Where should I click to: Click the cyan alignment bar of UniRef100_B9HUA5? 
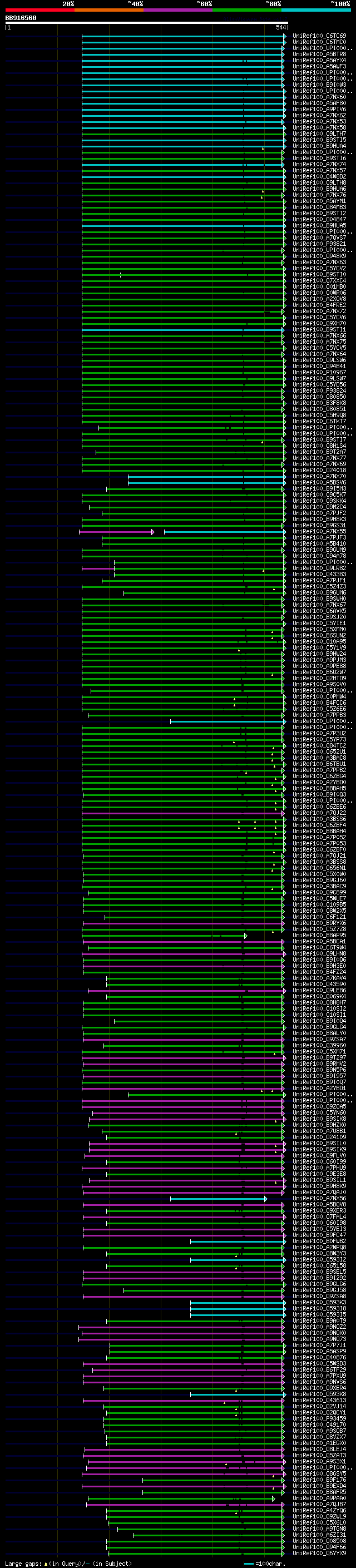(183, 226)
